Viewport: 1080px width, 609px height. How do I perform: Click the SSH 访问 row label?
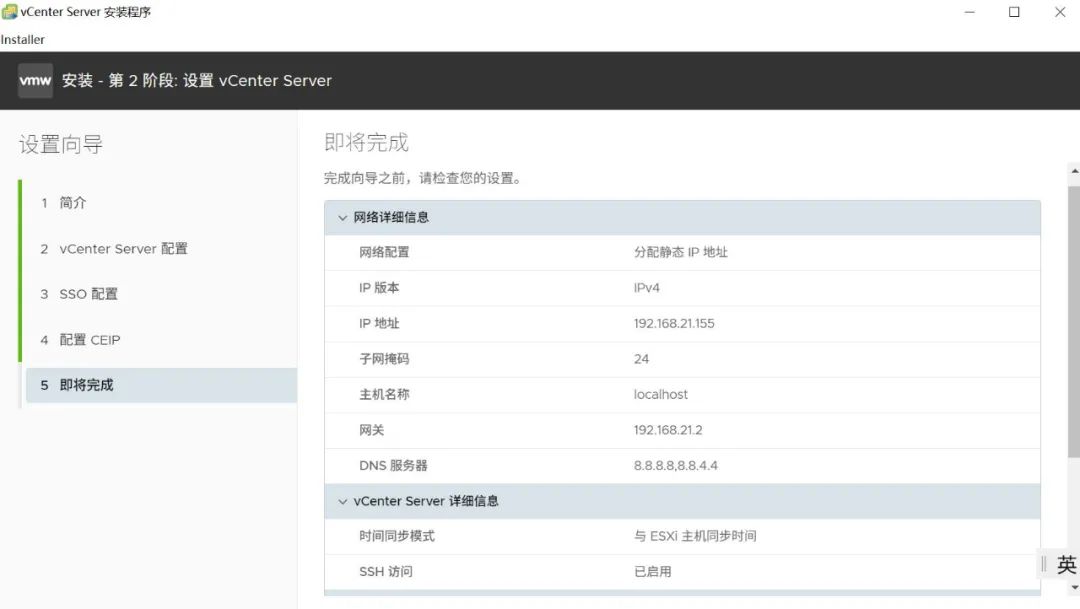pos(386,572)
